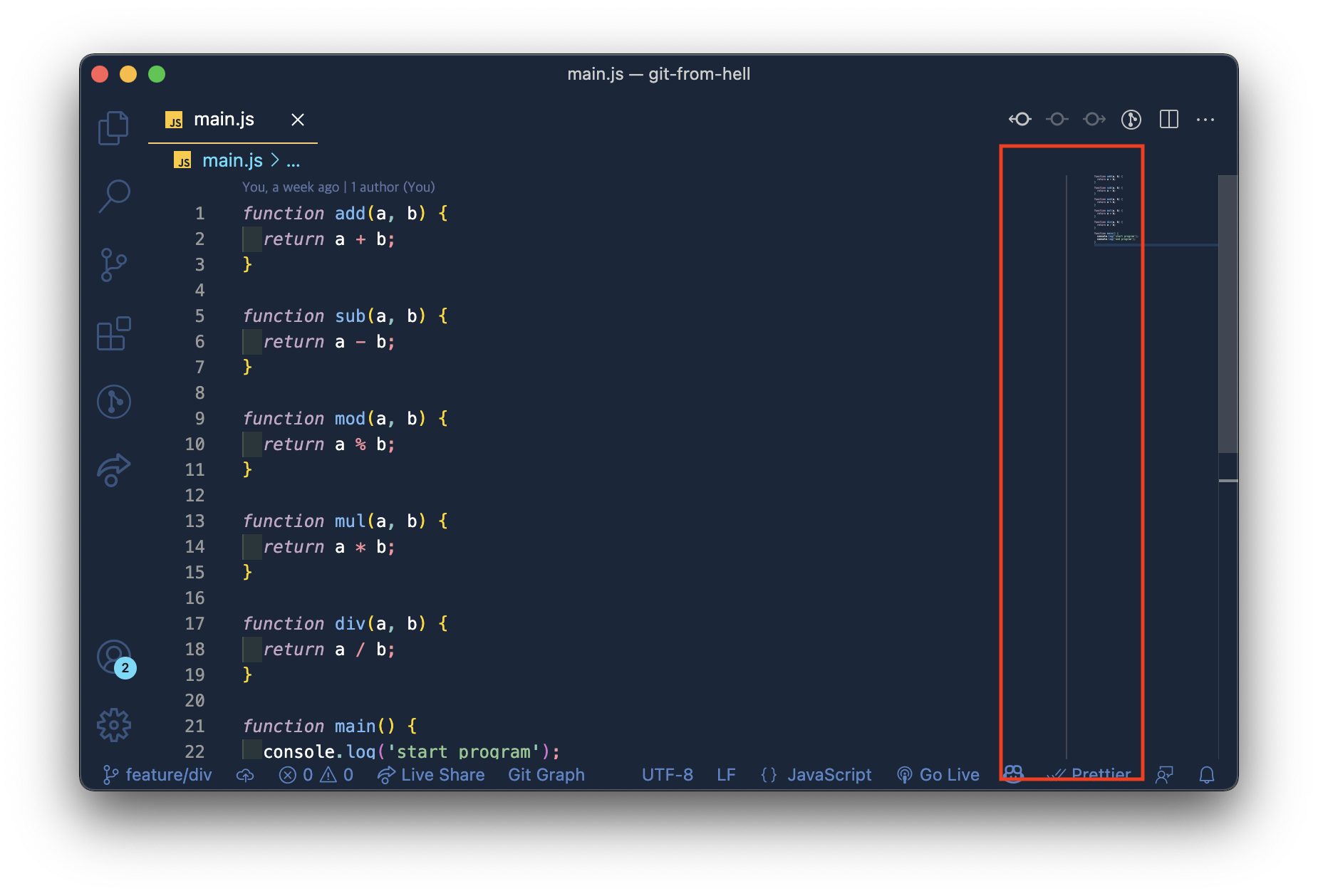This screenshot has height=896, width=1318.
Task: Open changes with previous revision icon
Action: click(1020, 119)
